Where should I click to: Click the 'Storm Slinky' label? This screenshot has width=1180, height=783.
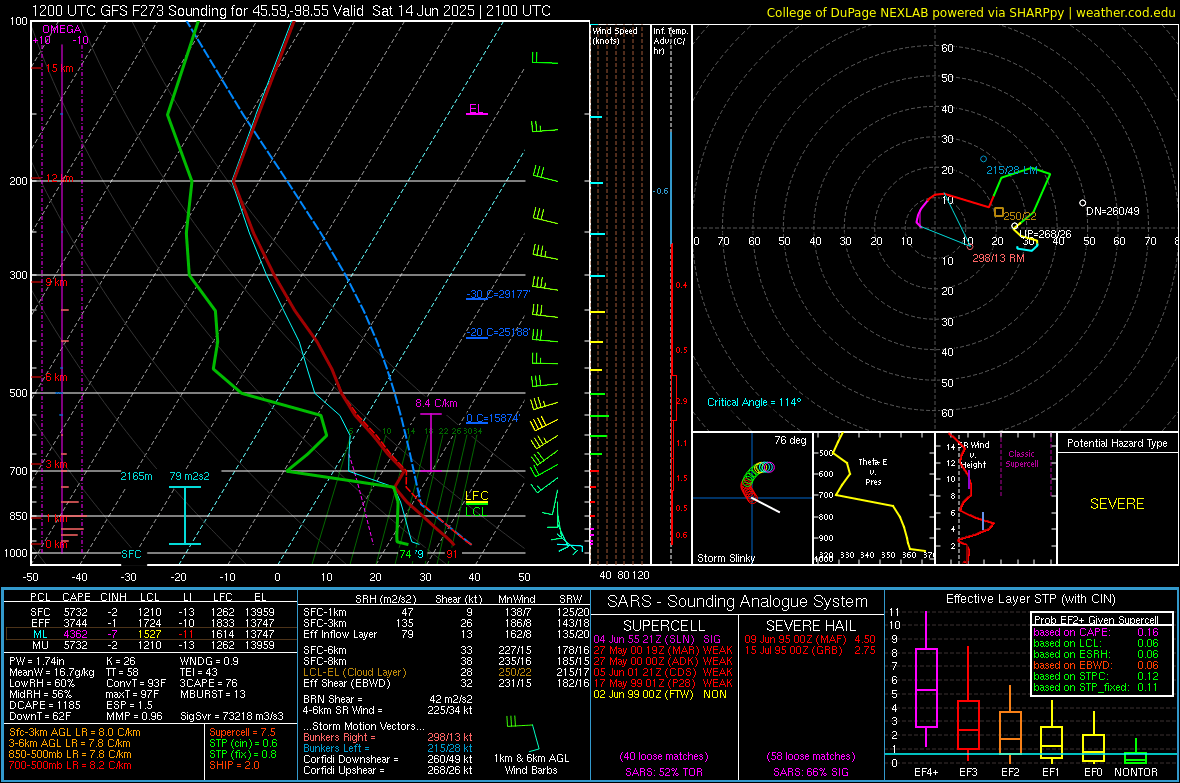(x=725, y=558)
